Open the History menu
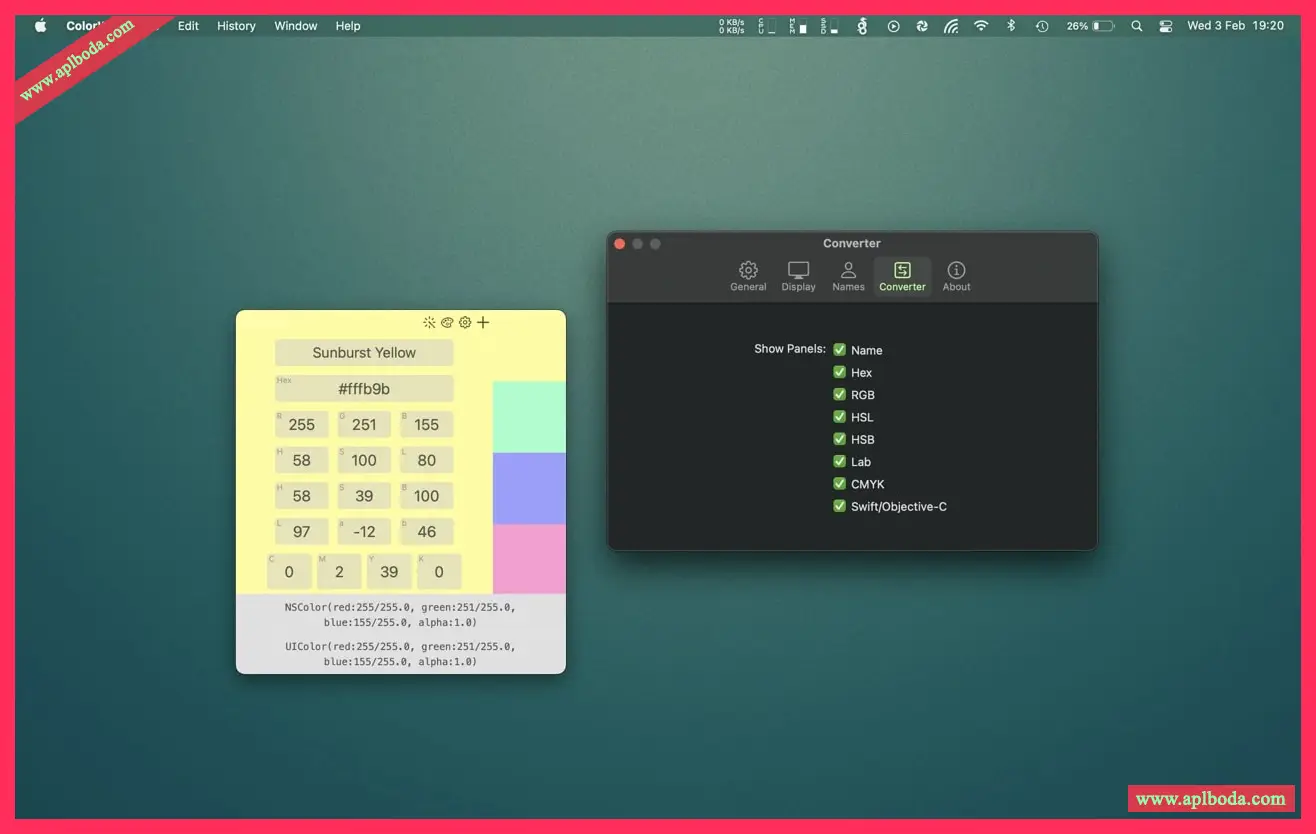1316x834 pixels. pos(236,26)
